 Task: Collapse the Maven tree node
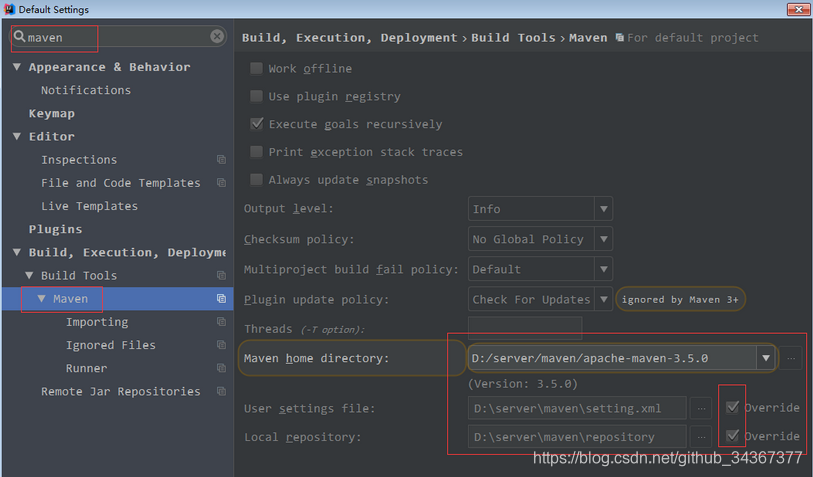coord(42,299)
